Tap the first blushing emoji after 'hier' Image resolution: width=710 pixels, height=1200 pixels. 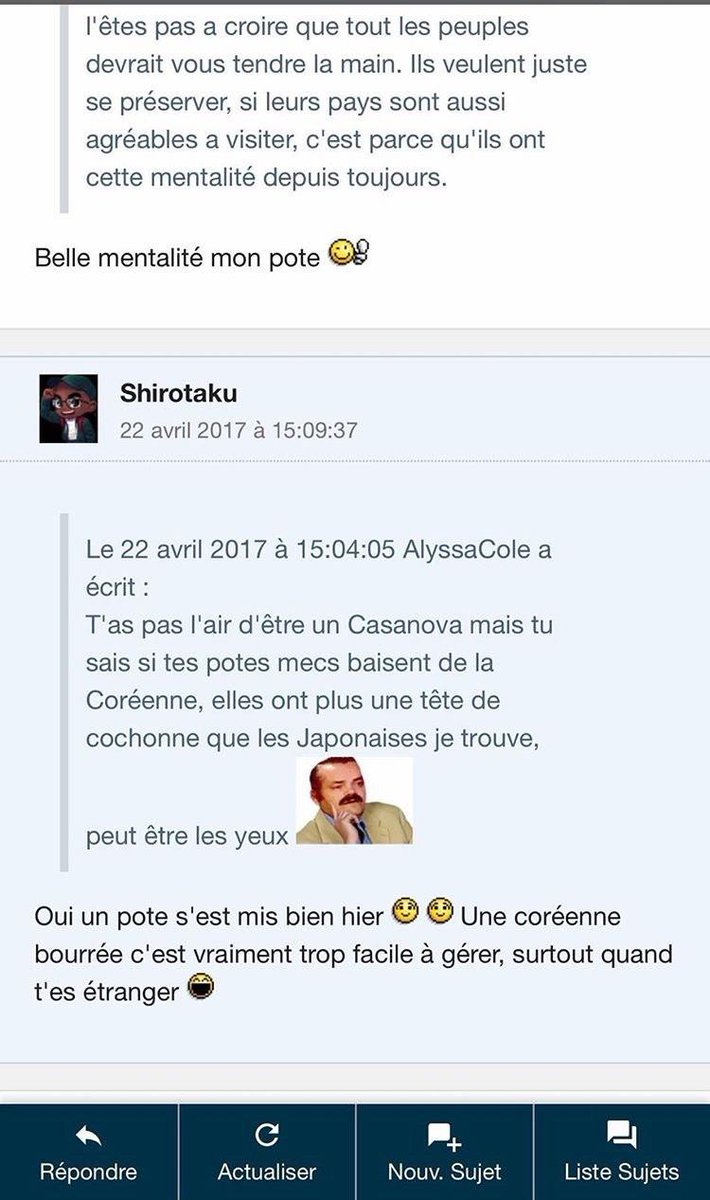[405, 912]
